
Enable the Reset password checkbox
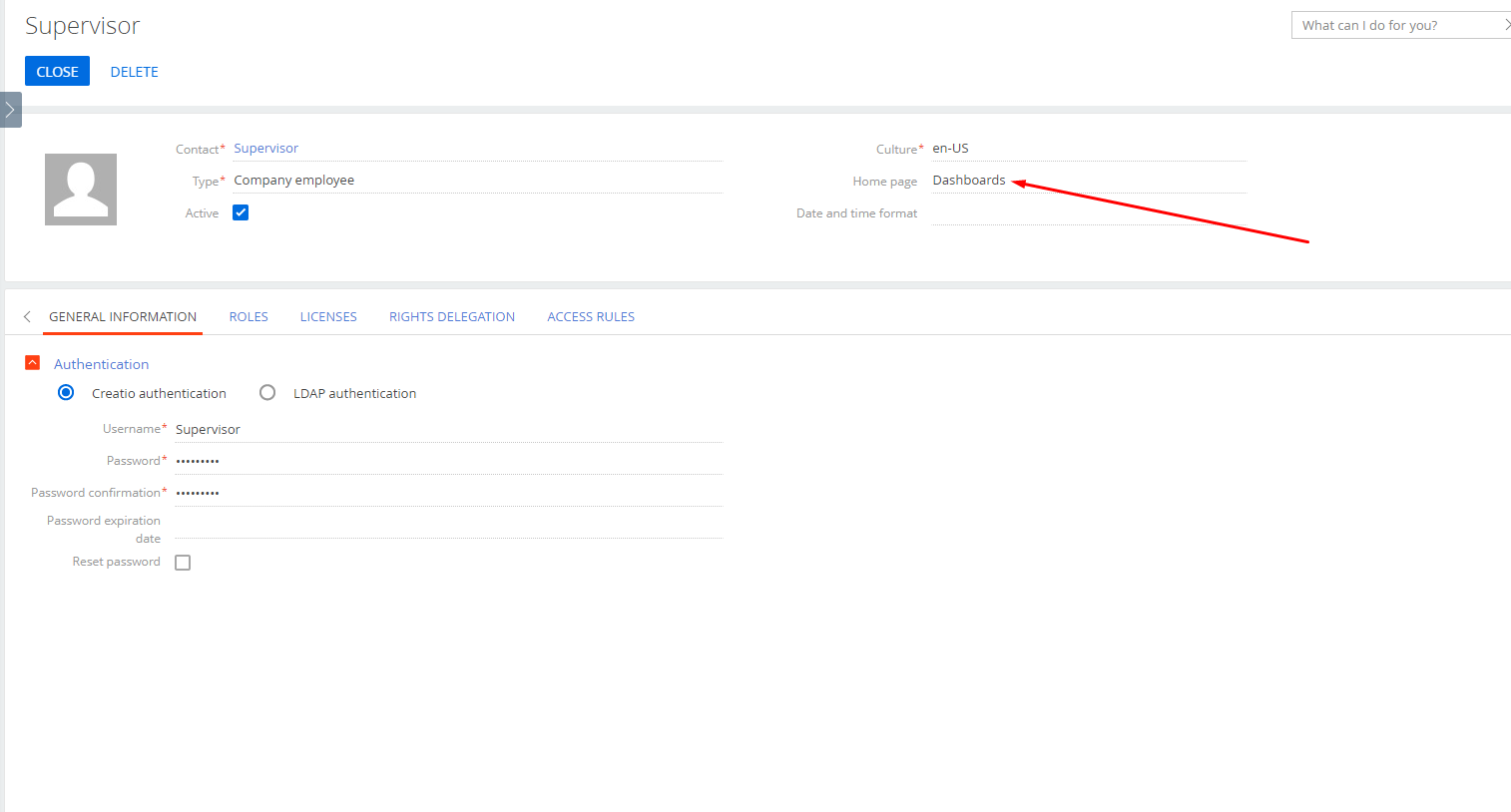tap(183, 562)
